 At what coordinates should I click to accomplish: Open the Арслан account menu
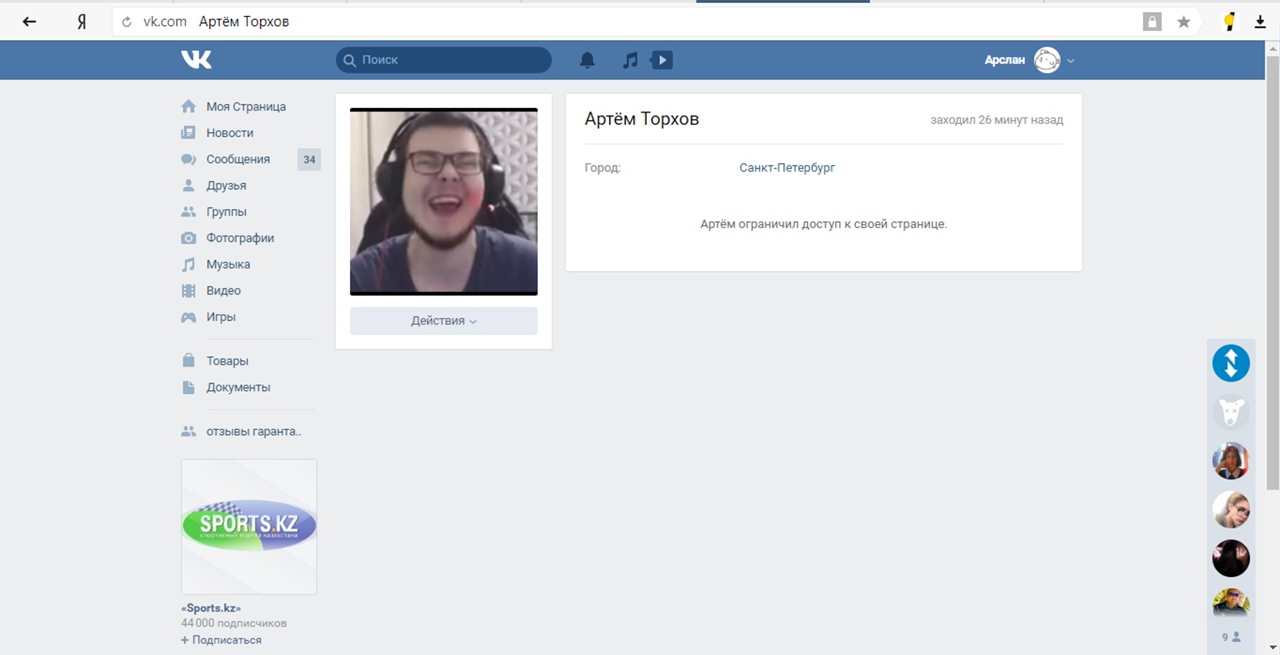click(1029, 60)
